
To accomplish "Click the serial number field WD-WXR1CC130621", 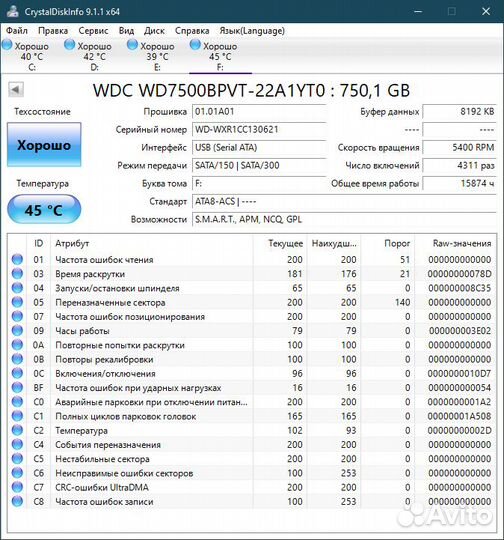I will pos(259,129).
